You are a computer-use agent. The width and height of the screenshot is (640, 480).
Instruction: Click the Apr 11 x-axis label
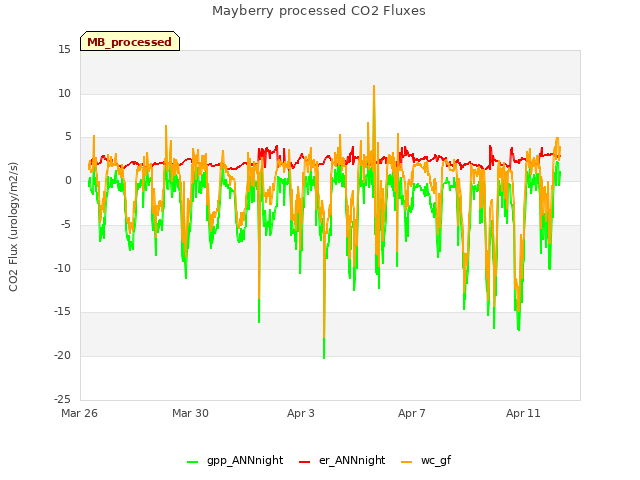click(523, 413)
